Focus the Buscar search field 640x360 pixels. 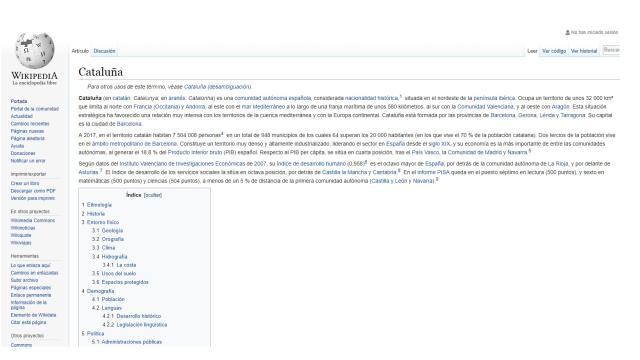tap(611, 50)
